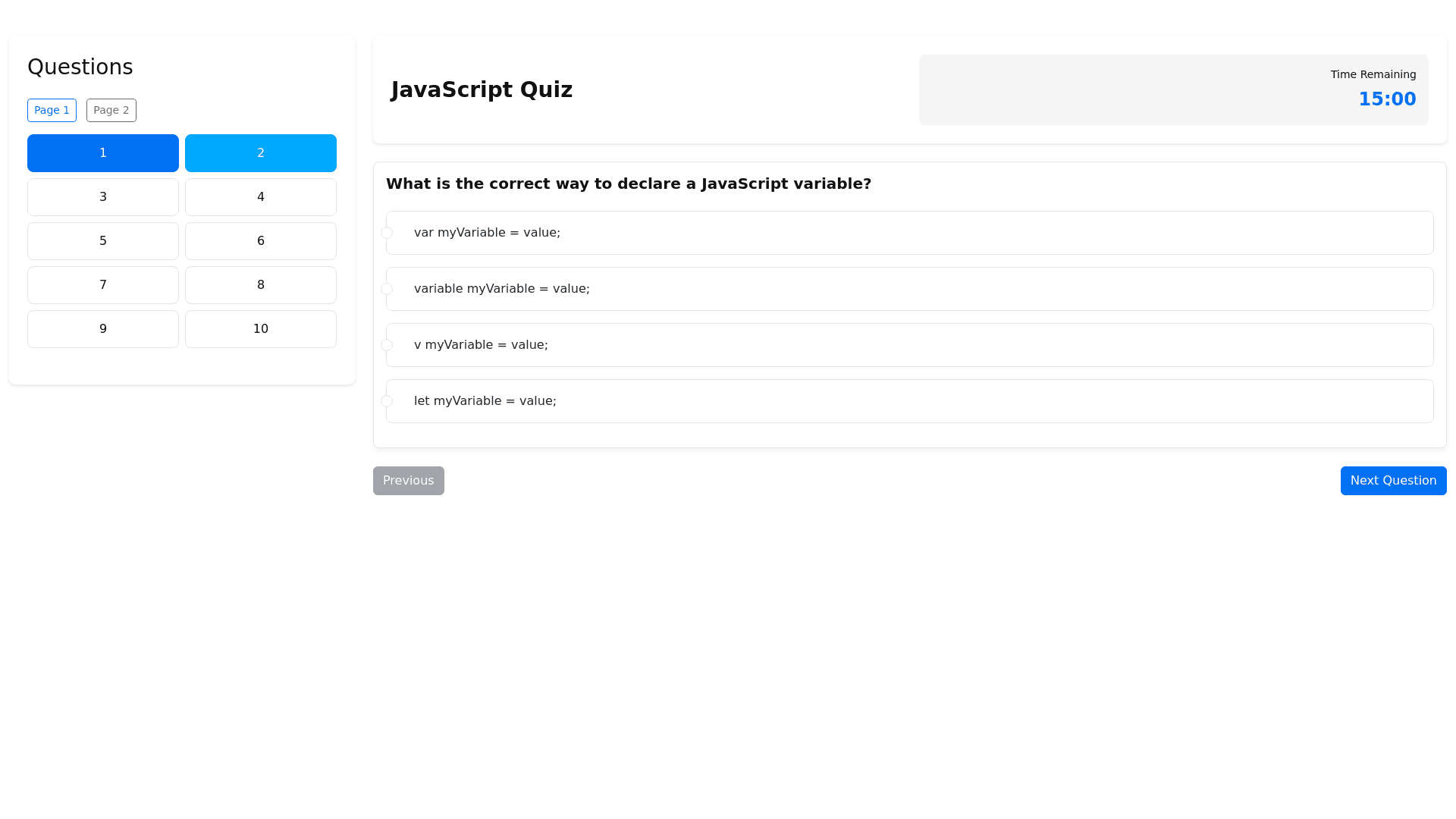Jump to question 10
The image size is (1456, 819).
[x=261, y=329]
